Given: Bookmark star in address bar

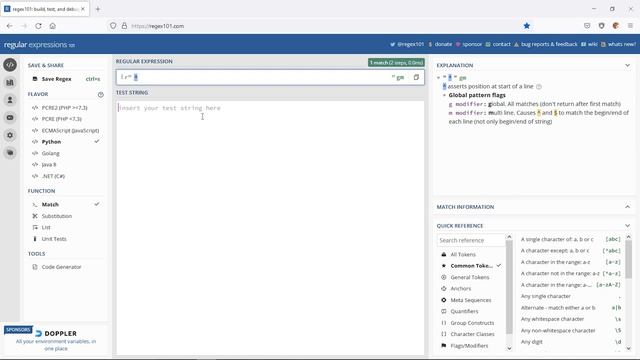Looking at the screenshot, I should pyautogui.click(x=527, y=26).
